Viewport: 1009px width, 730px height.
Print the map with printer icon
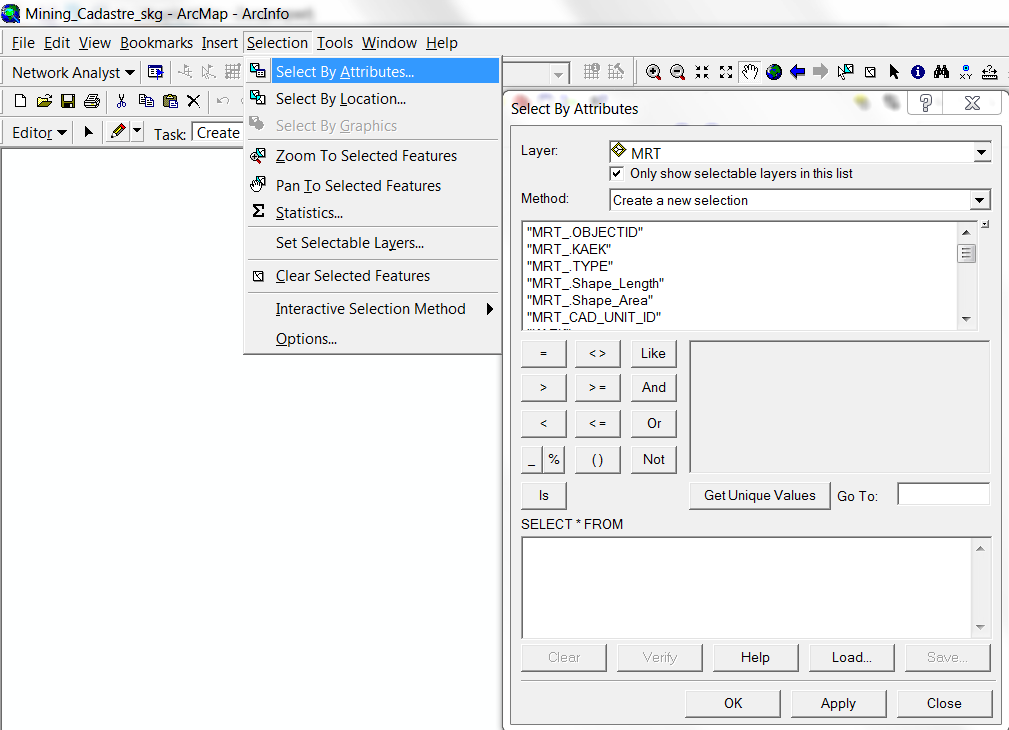[x=92, y=101]
